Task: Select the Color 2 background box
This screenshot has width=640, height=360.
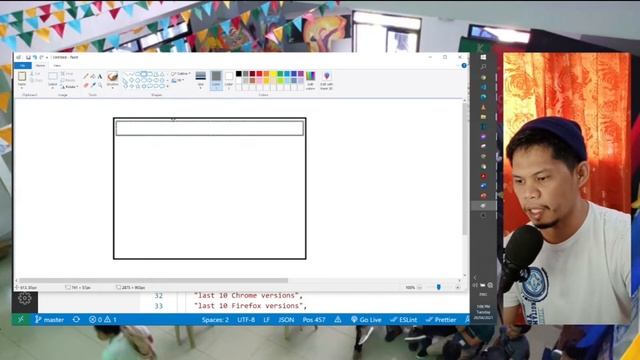Action: pyautogui.click(x=229, y=80)
